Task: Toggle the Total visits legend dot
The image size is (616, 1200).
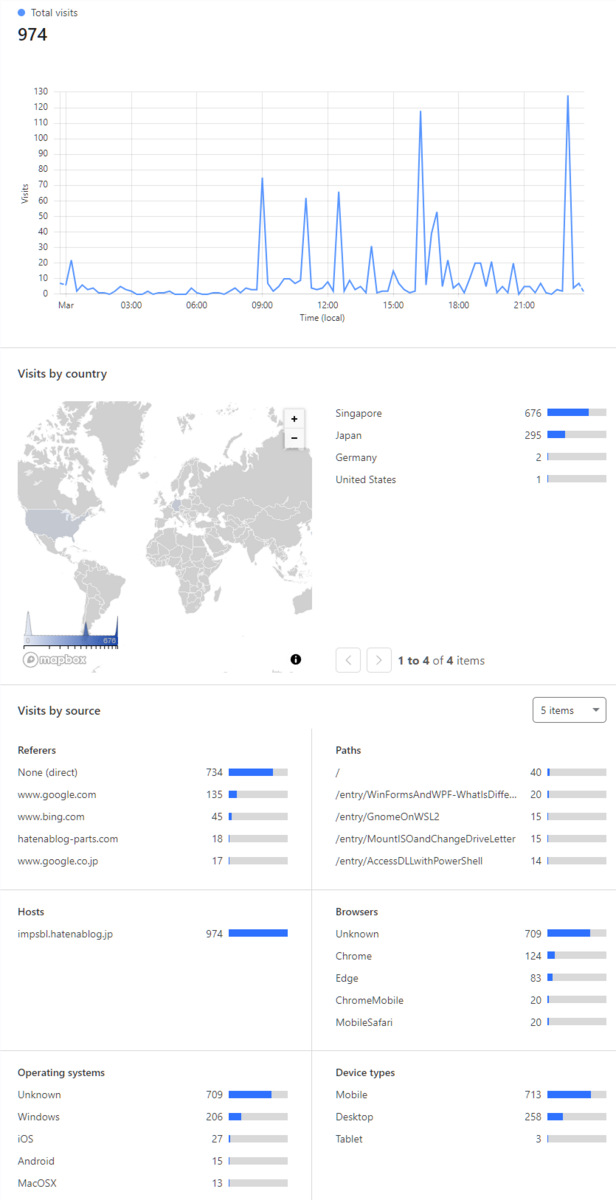Action: coord(22,13)
